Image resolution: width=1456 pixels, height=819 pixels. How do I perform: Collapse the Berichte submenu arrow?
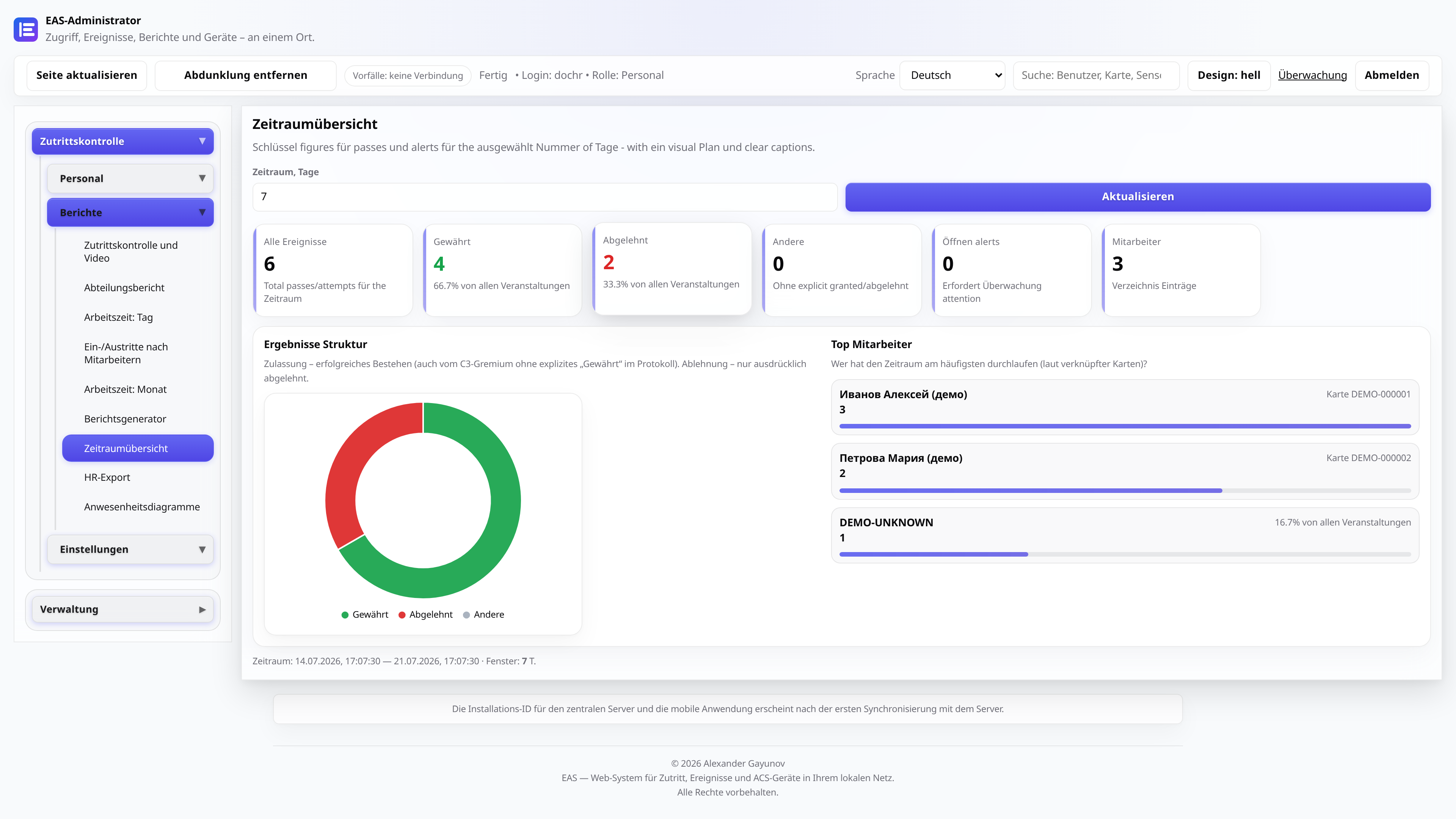click(202, 212)
